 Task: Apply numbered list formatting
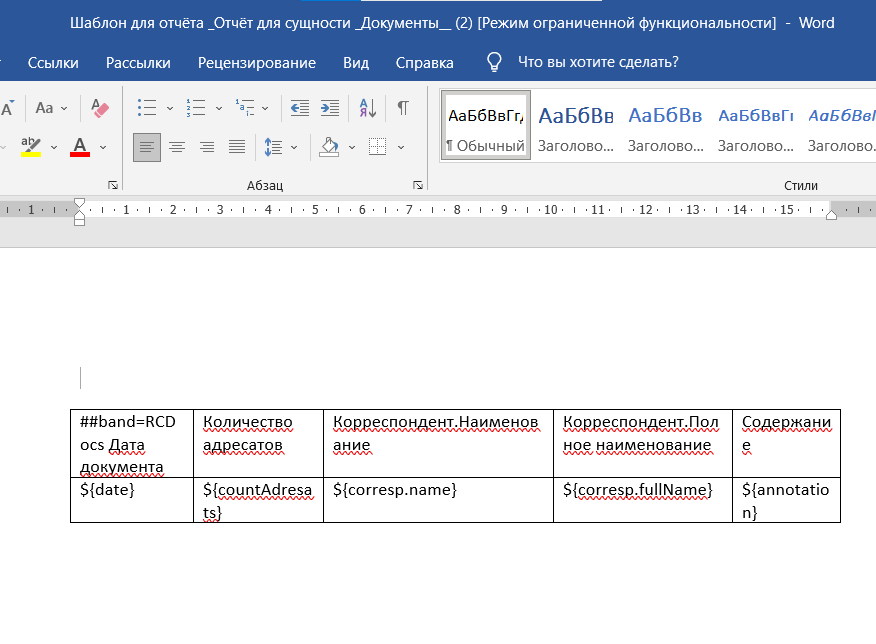tap(196, 108)
